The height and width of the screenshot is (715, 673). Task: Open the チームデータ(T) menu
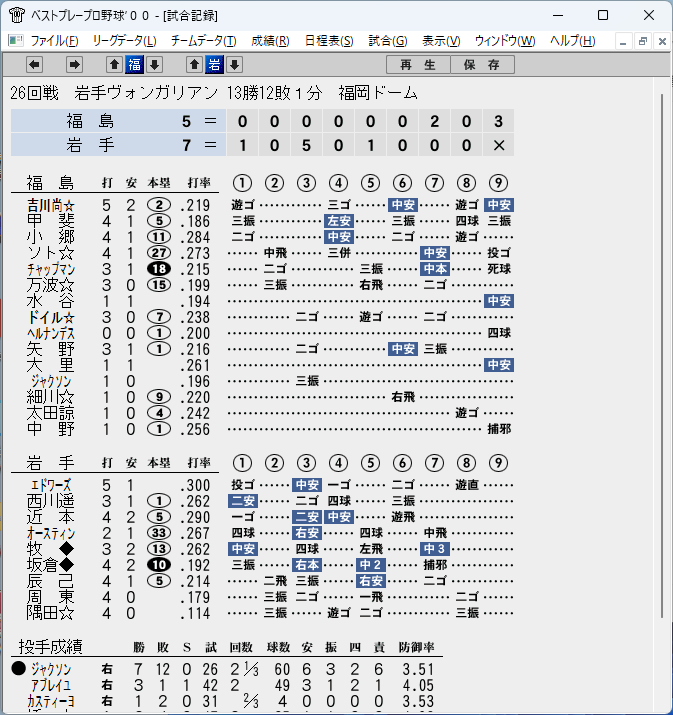click(203, 41)
